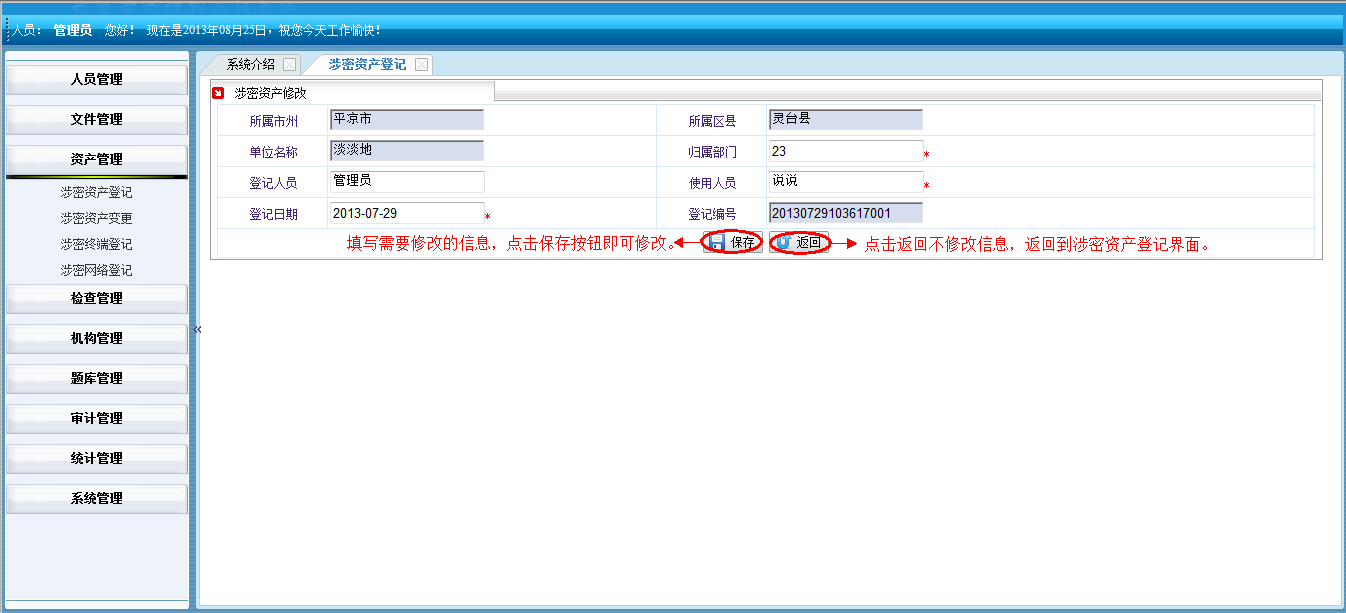Click the 管理员 username in the header
The height and width of the screenshot is (613, 1346).
click(x=73, y=31)
